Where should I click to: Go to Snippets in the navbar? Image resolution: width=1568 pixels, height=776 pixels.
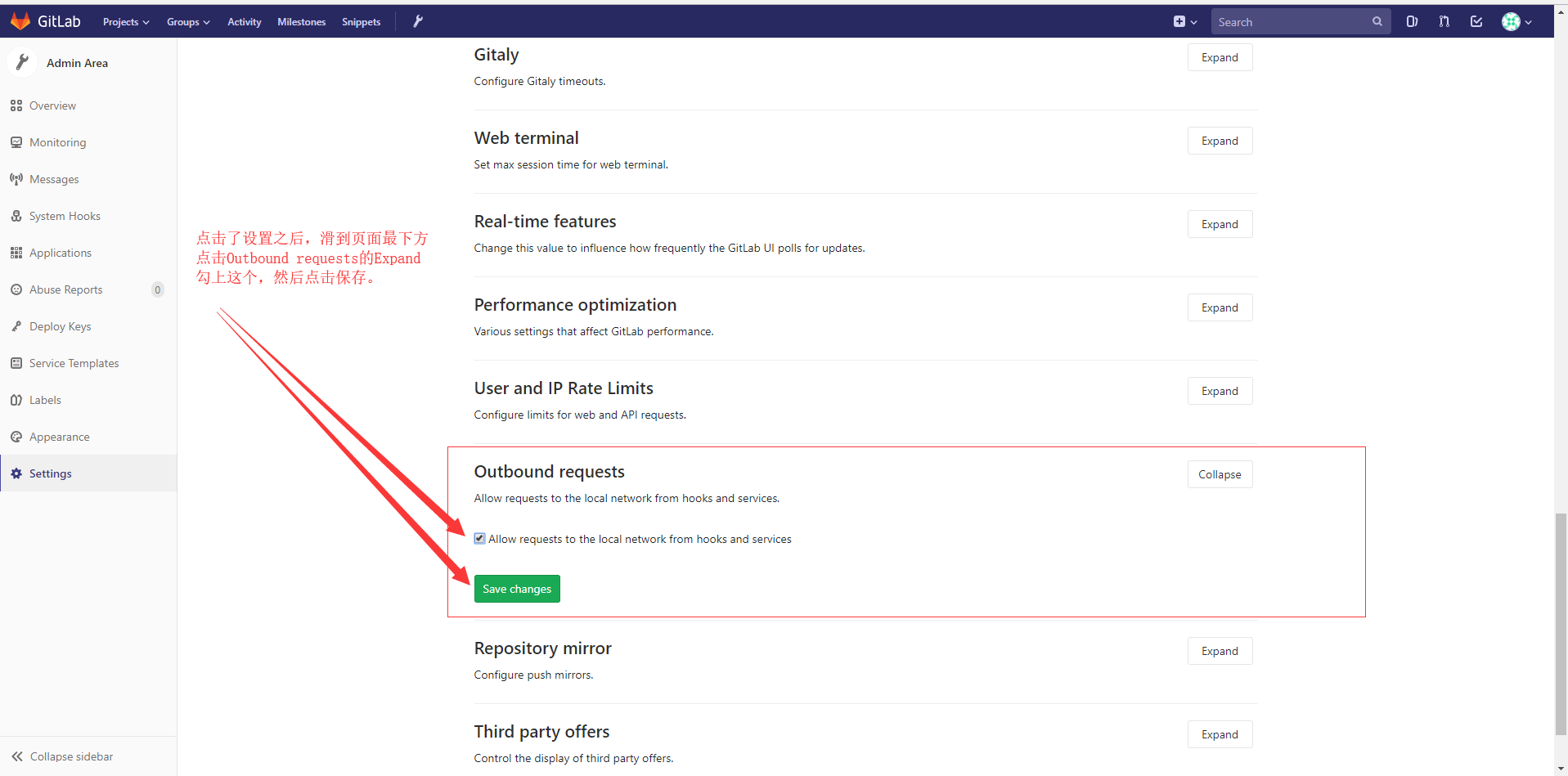point(361,22)
